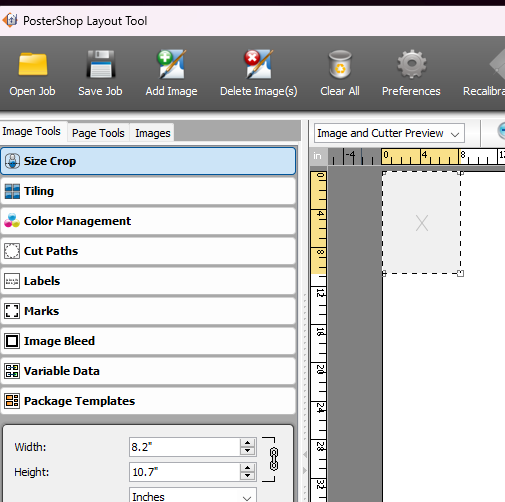Click the Clear All trash can icon
The image size is (505, 502).
point(340,64)
